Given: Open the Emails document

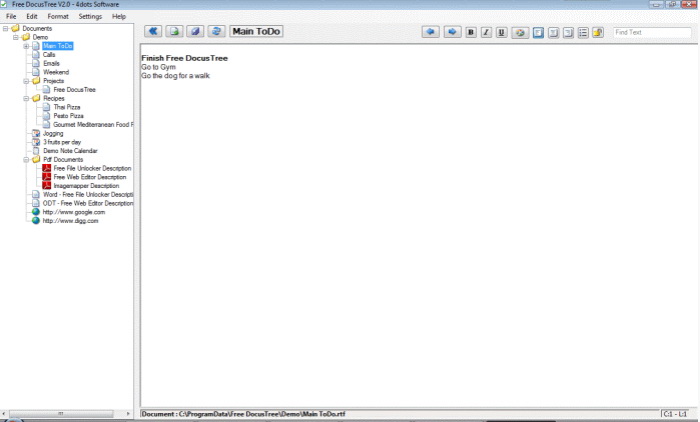Looking at the screenshot, I should tap(51, 63).
